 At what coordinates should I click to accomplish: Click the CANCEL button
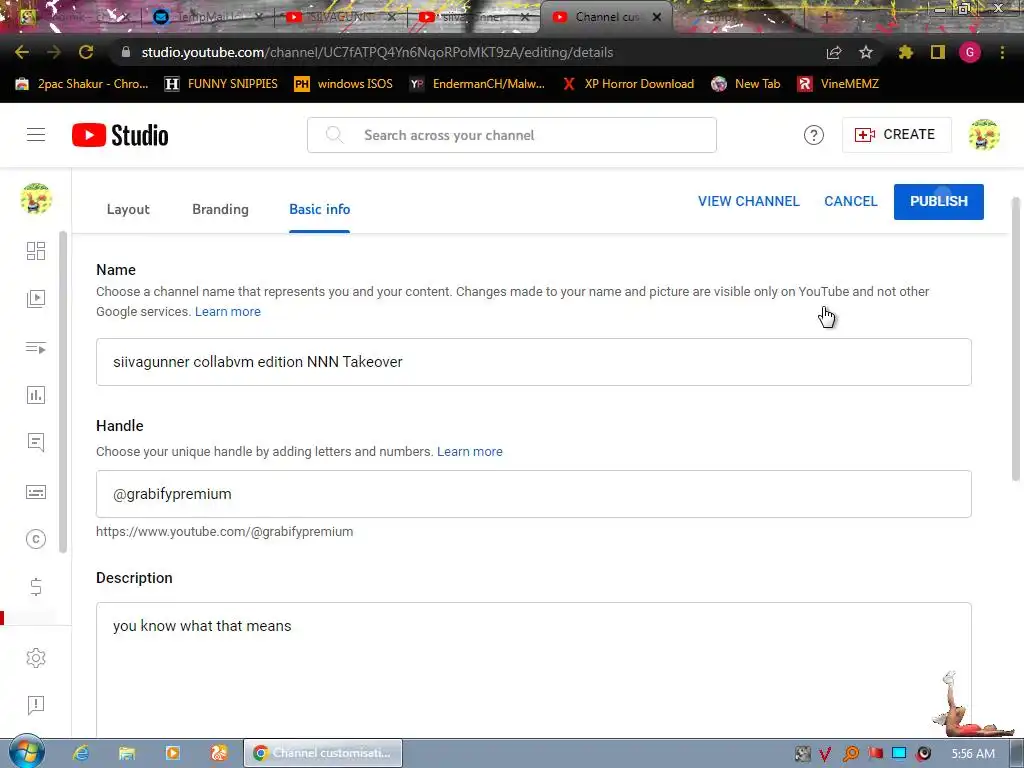click(x=850, y=201)
